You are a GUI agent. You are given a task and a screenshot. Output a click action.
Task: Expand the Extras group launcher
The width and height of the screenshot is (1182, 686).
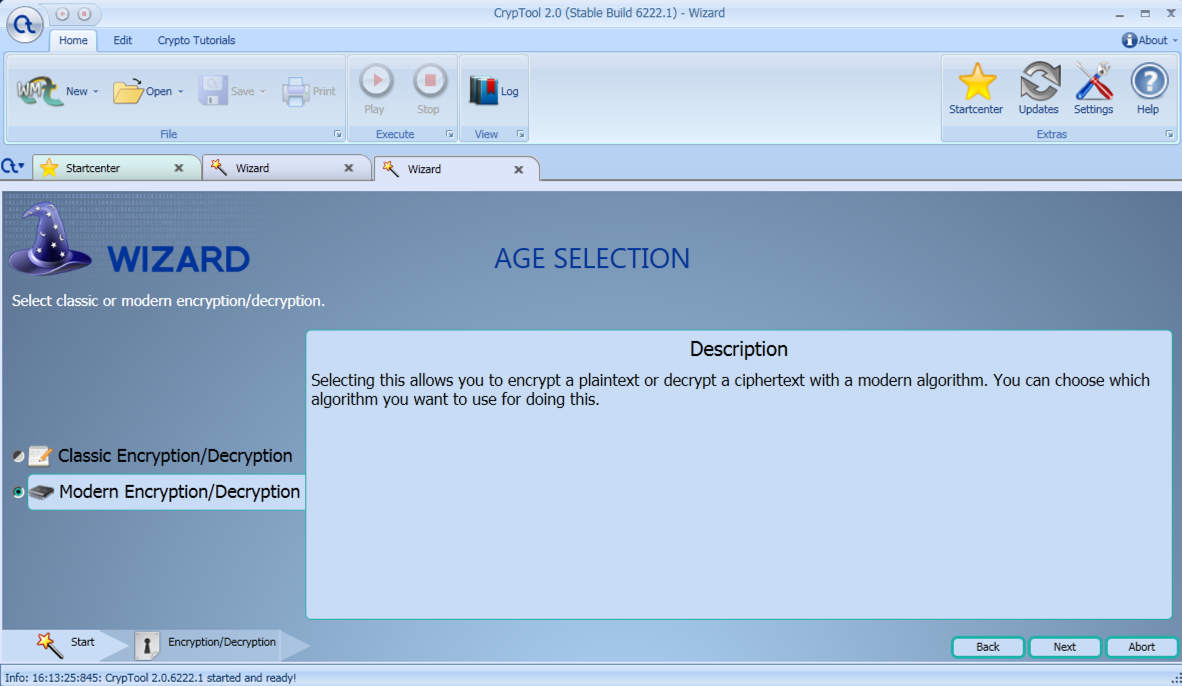1169,134
